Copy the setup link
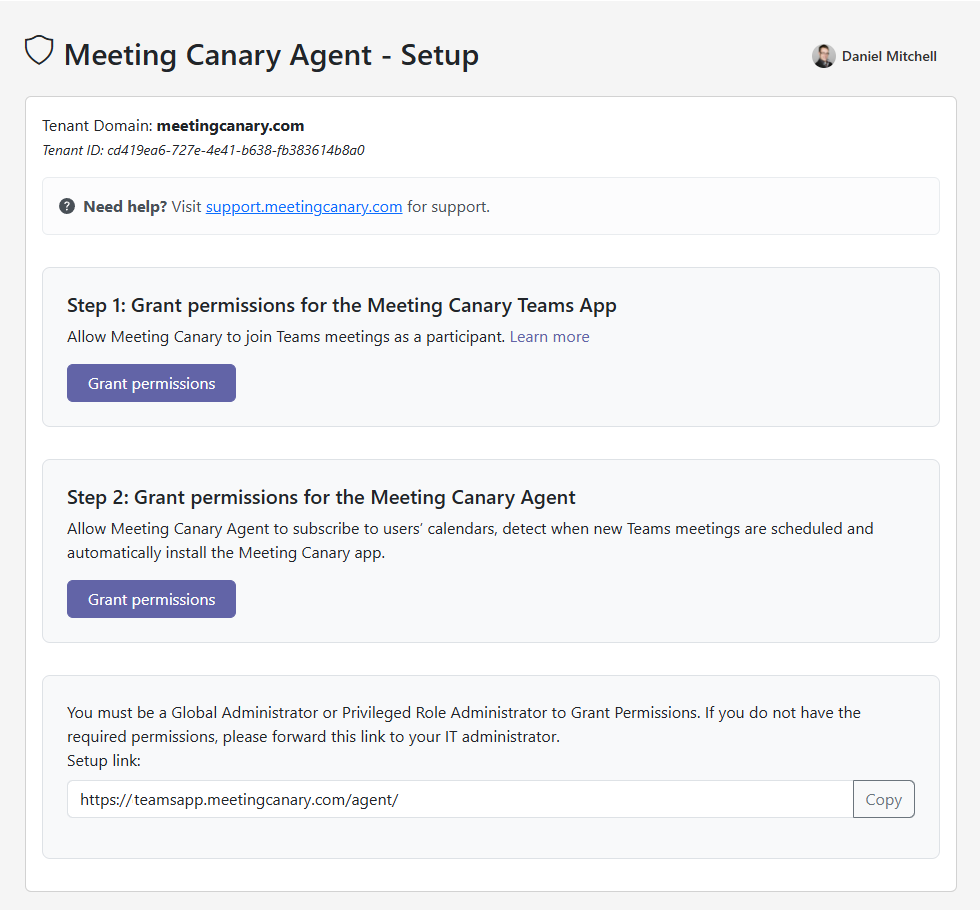The image size is (980, 910). pos(883,799)
